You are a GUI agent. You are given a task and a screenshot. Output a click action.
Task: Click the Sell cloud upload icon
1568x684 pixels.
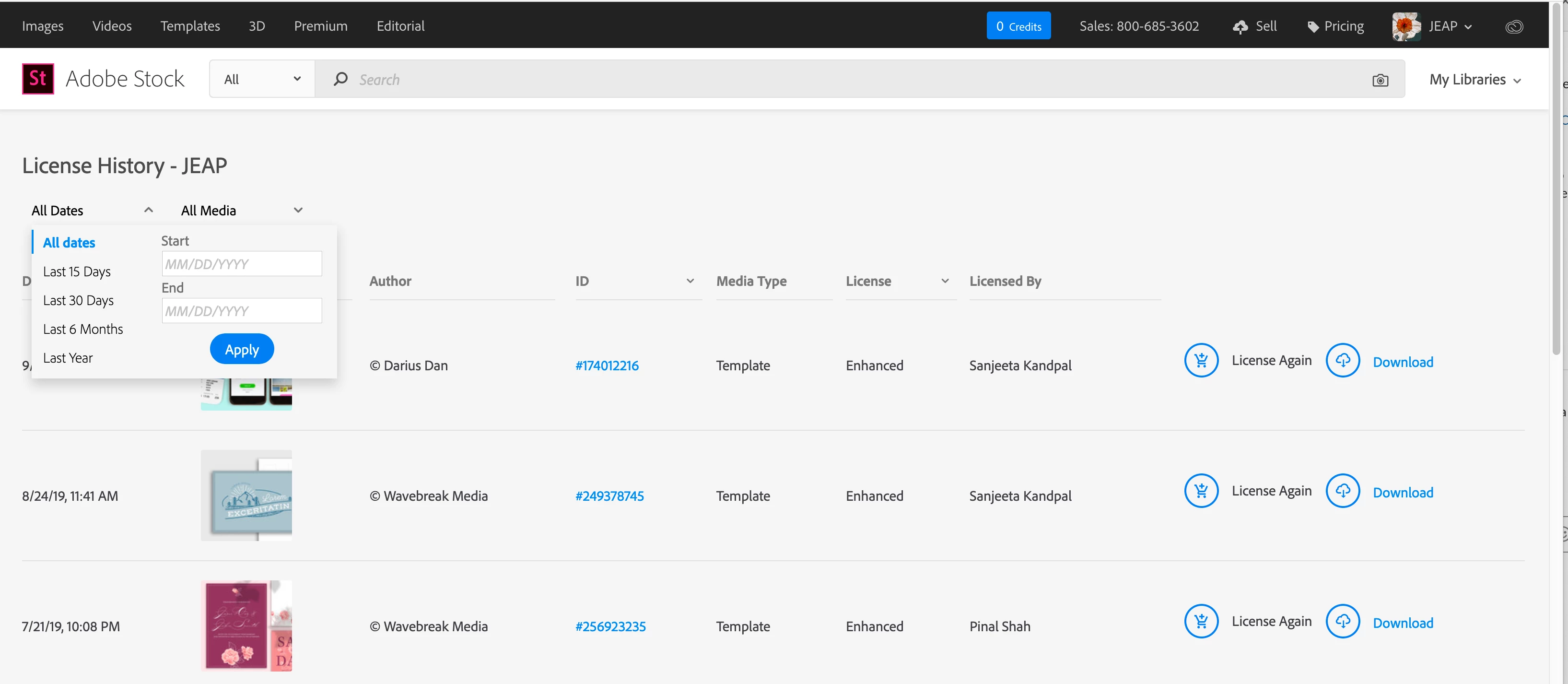point(1240,27)
